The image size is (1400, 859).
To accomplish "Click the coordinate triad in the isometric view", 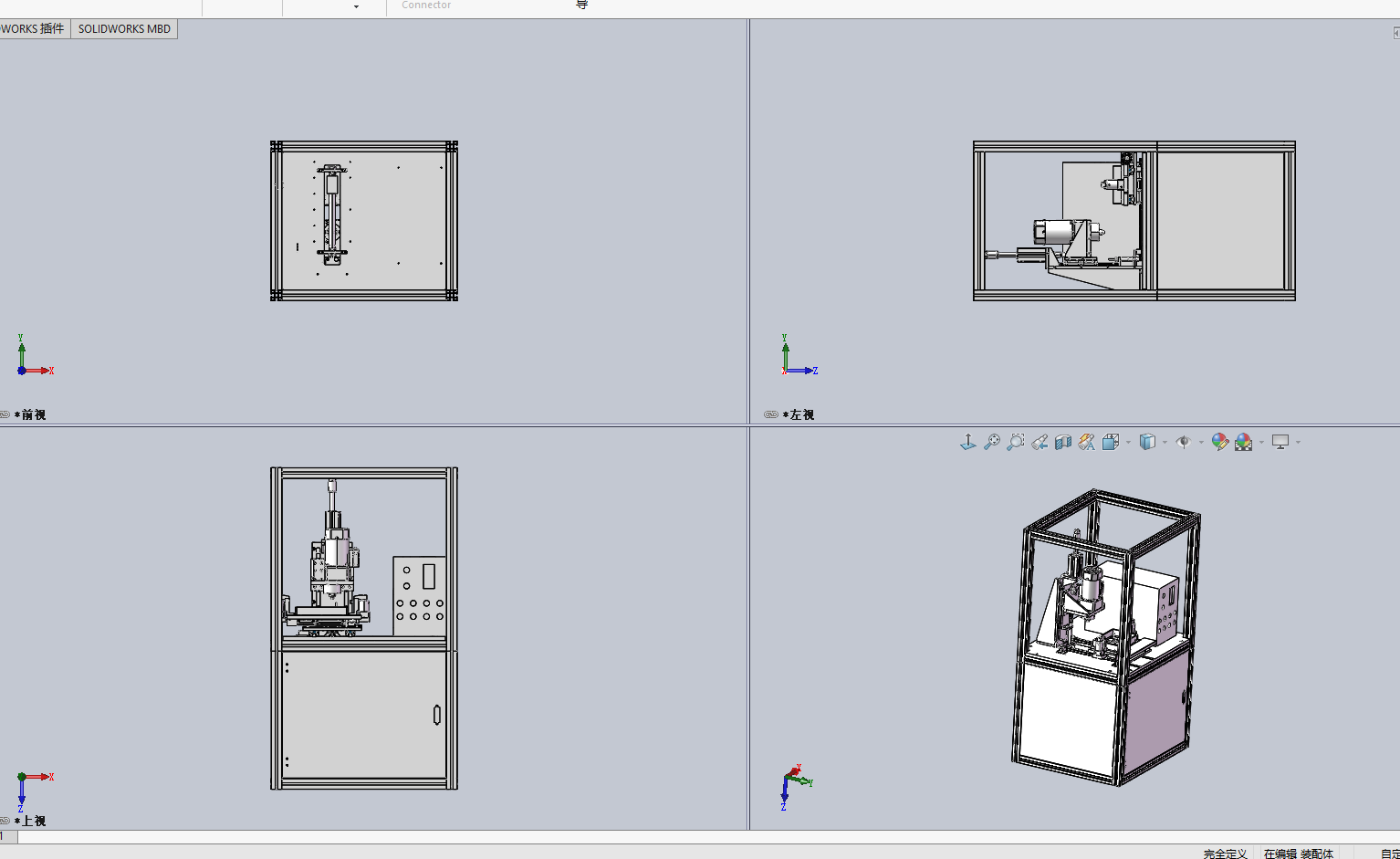I will [797, 788].
